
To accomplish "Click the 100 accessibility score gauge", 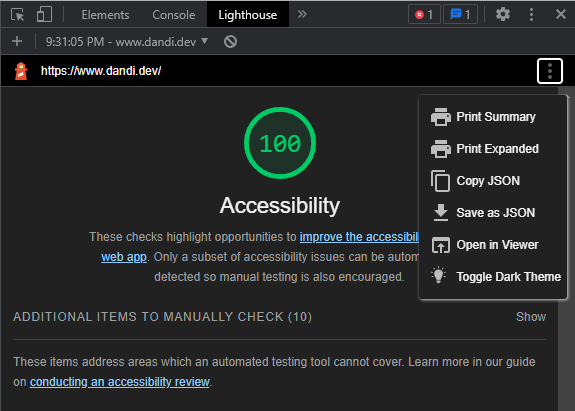I will tap(280, 143).
